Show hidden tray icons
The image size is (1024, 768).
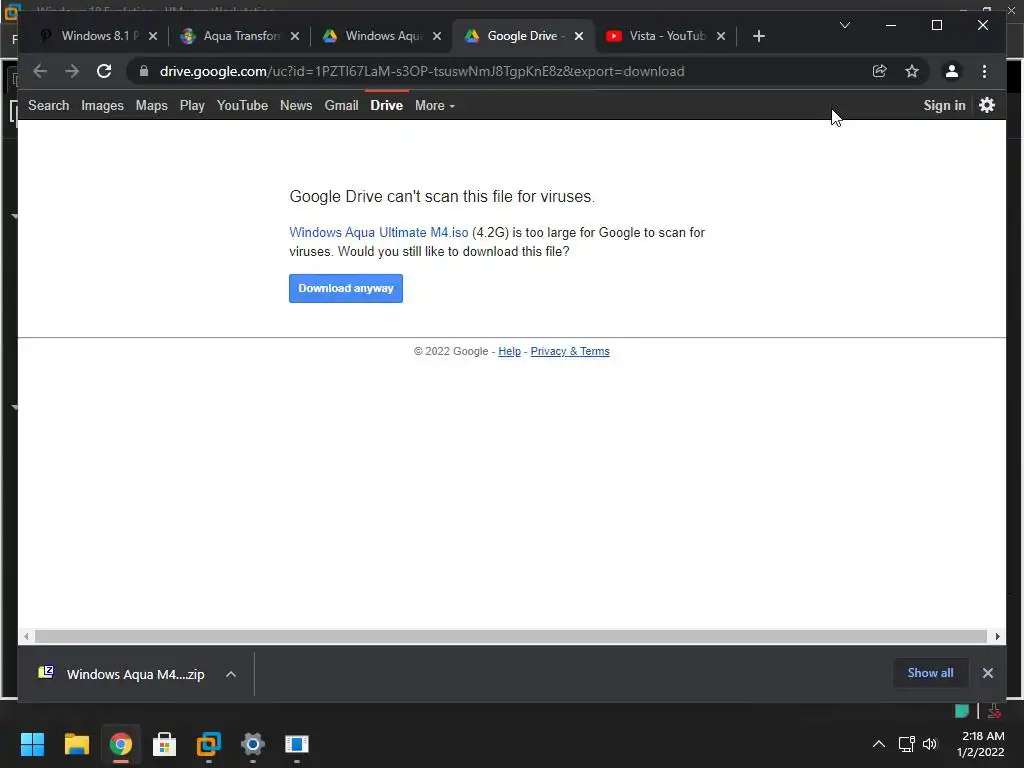coord(879,744)
